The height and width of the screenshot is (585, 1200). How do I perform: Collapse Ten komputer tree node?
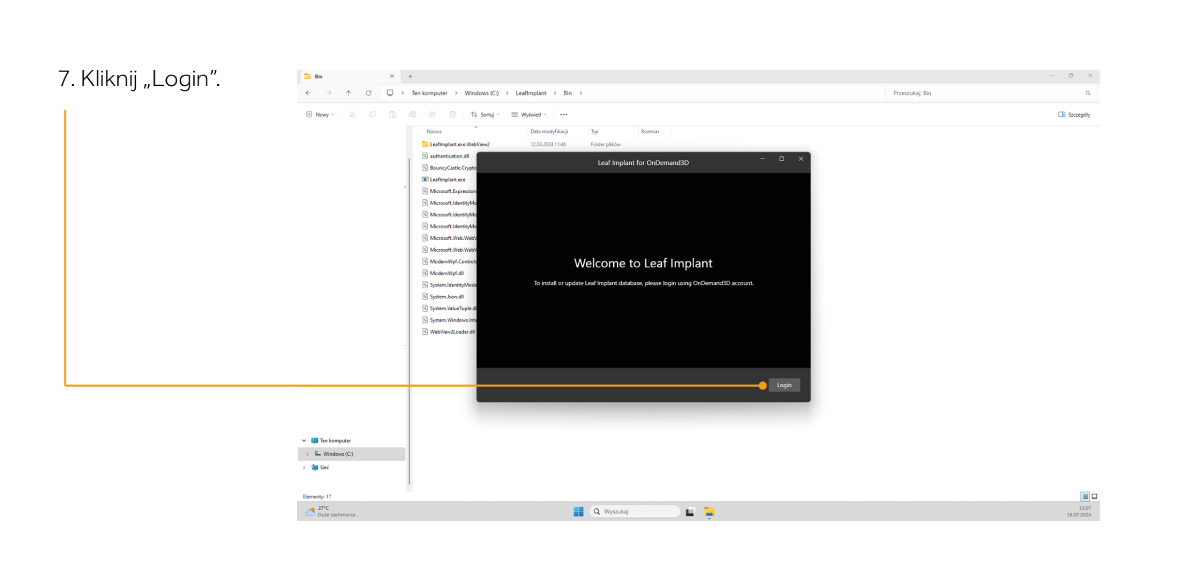tap(304, 440)
